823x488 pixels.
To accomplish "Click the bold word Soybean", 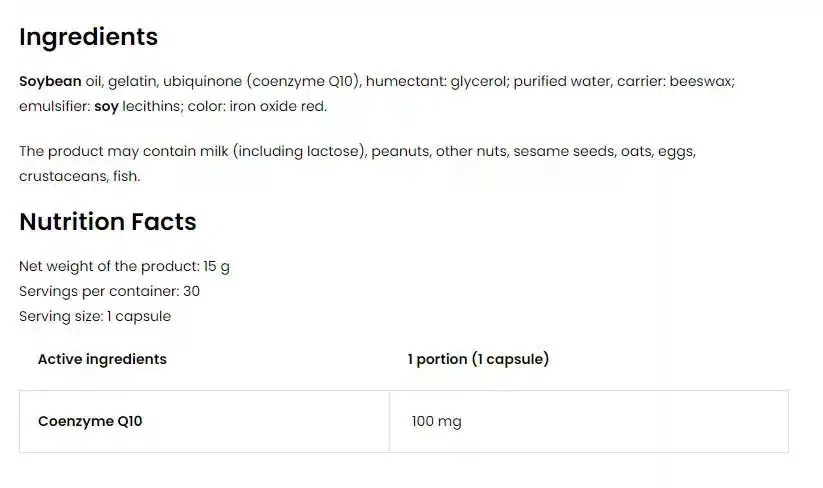I will click(50, 81).
